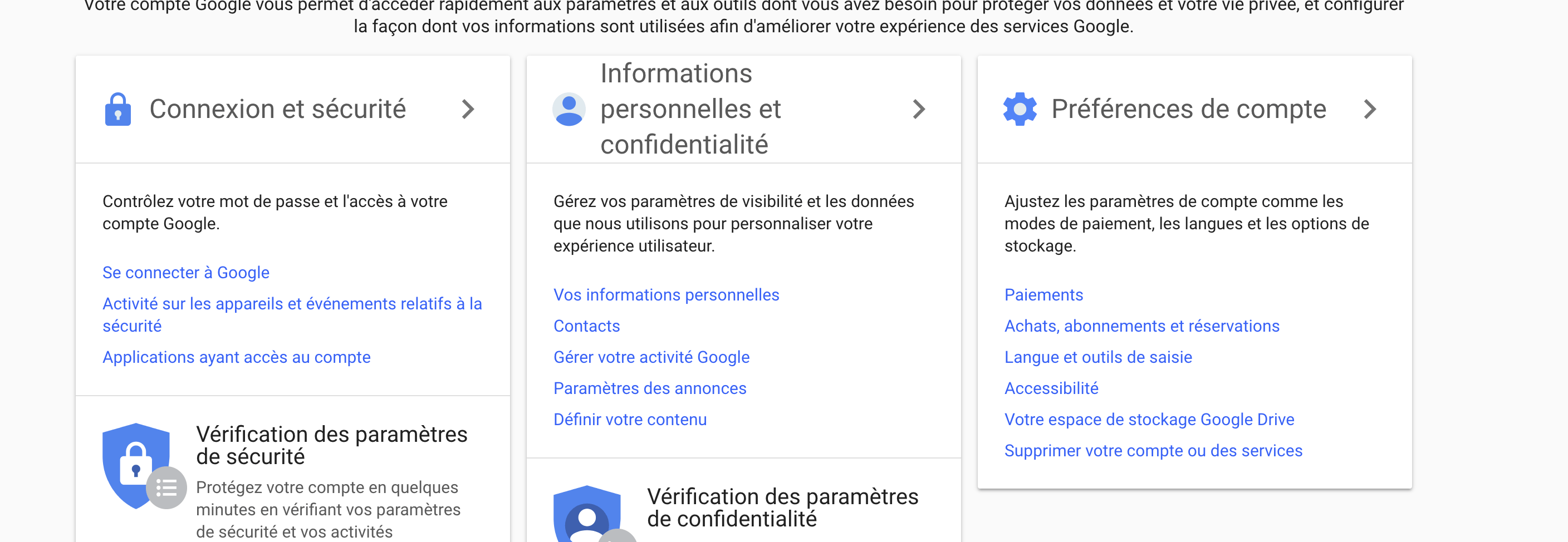The image size is (1568, 542).
Task: Click the grey checklist badge on security shield
Action: (166, 487)
